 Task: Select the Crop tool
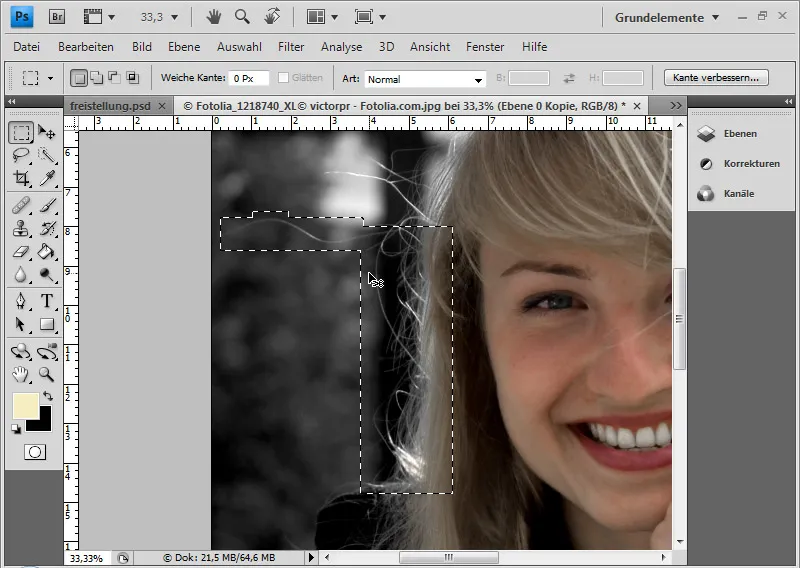(x=21, y=178)
